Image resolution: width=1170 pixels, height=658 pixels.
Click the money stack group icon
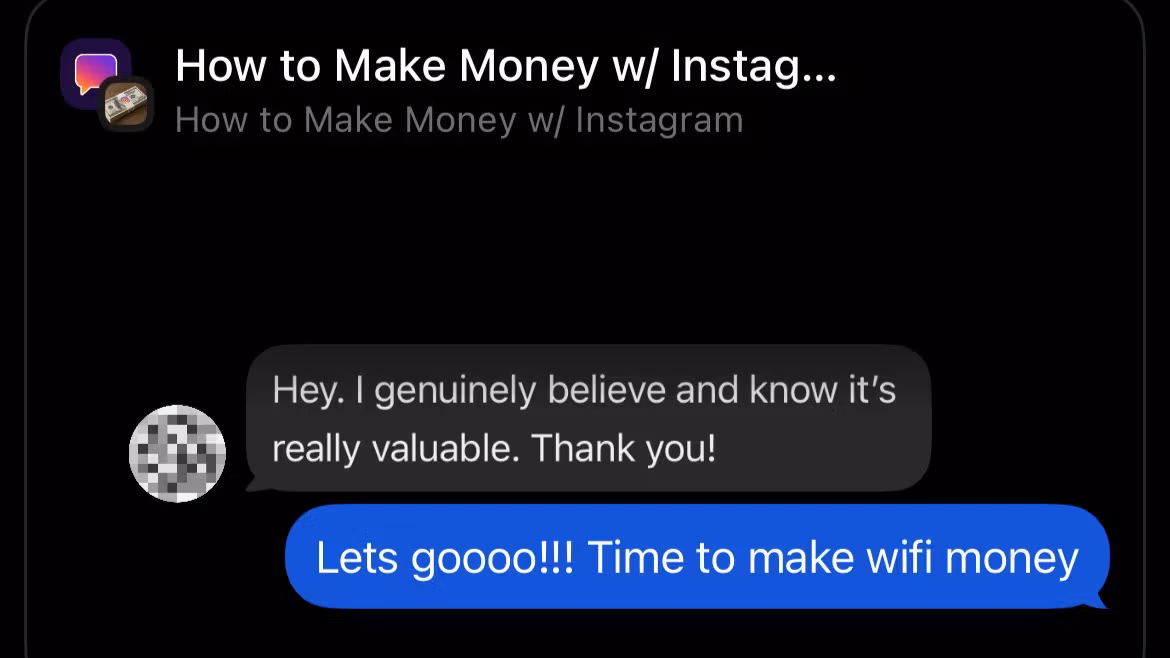(x=126, y=104)
